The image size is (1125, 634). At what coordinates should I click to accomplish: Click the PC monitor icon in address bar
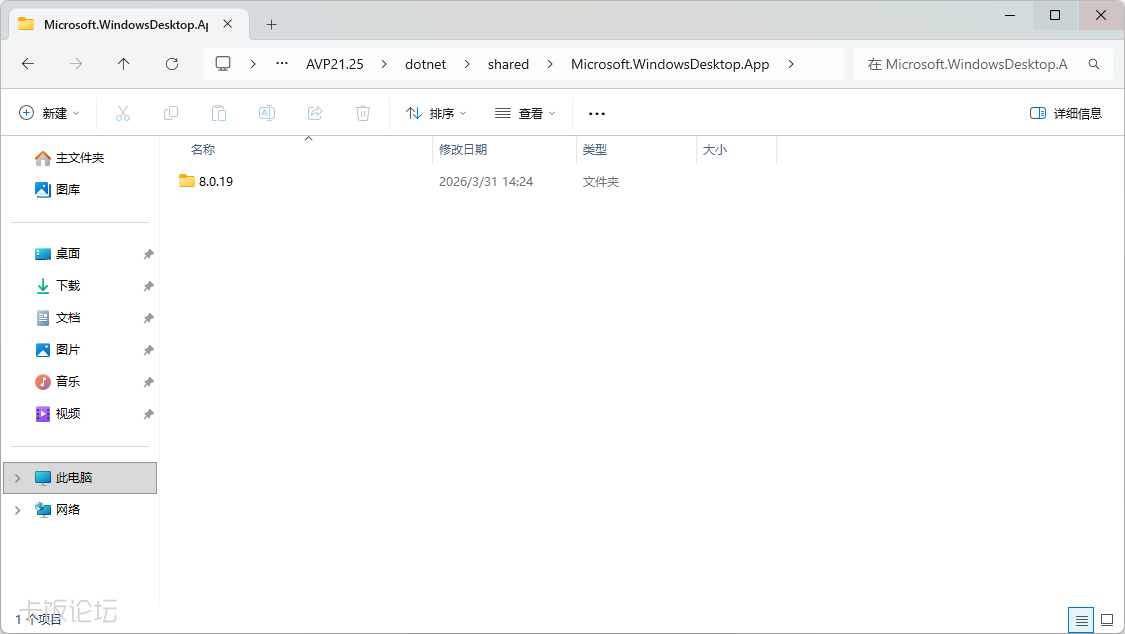[223, 64]
